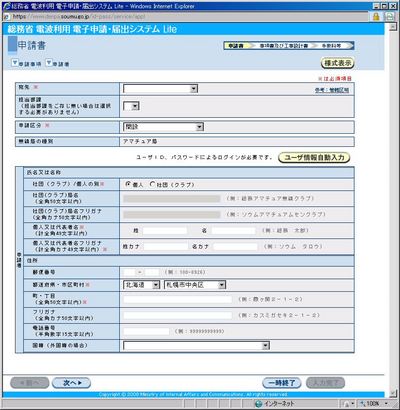Screen dimensions: 400x410
Task: Click the first postal code box
Action: pyautogui.click(x=129, y=272)
